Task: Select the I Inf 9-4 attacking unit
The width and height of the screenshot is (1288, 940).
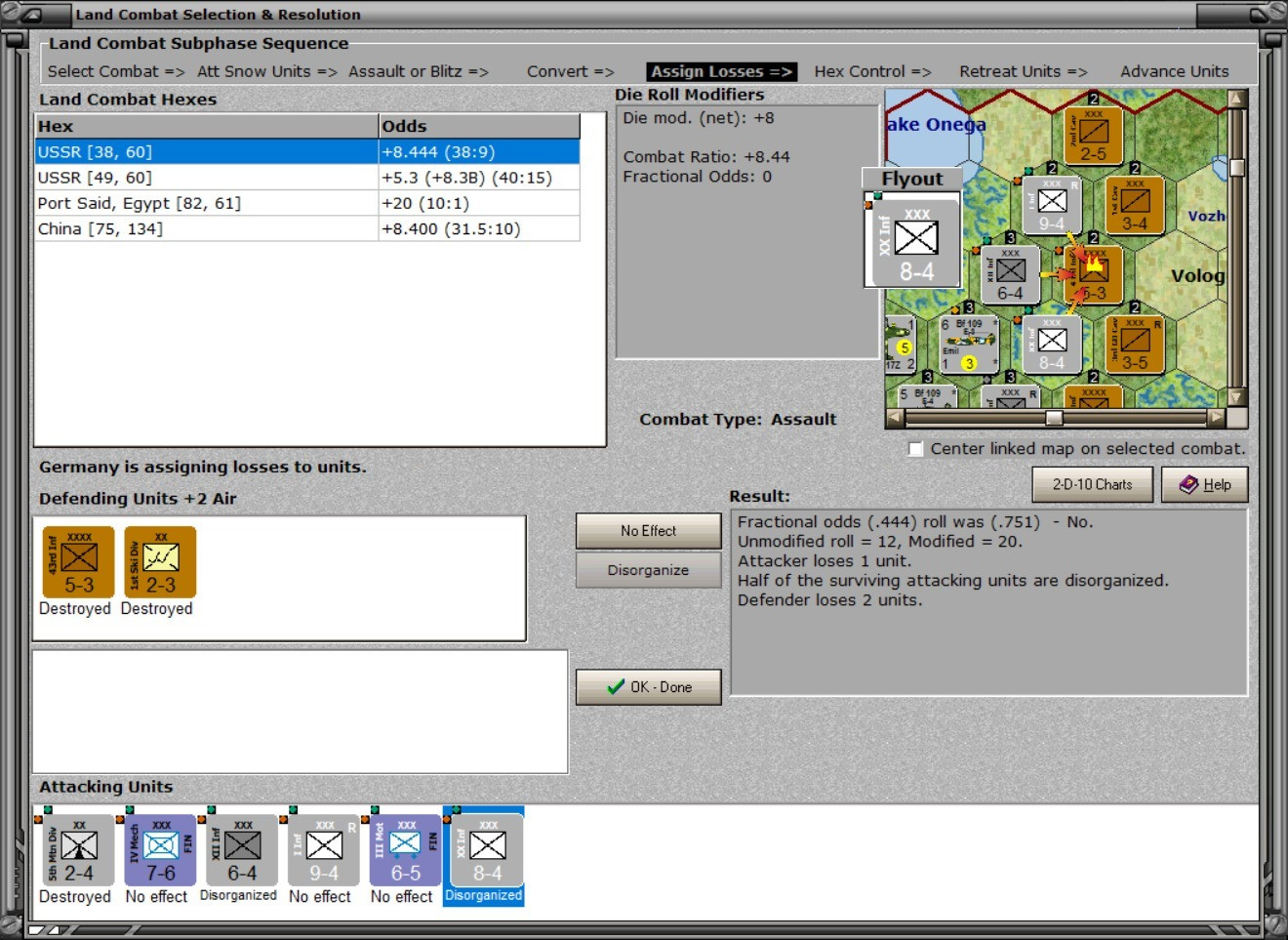Action: tap(324, 850)
